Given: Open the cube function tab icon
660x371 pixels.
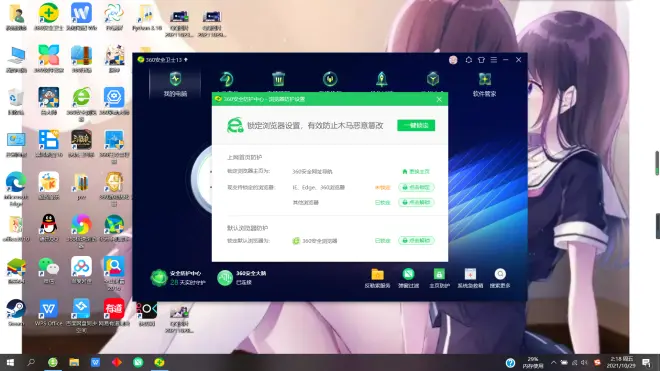Looking at the screenshot, I should point(433,79).
